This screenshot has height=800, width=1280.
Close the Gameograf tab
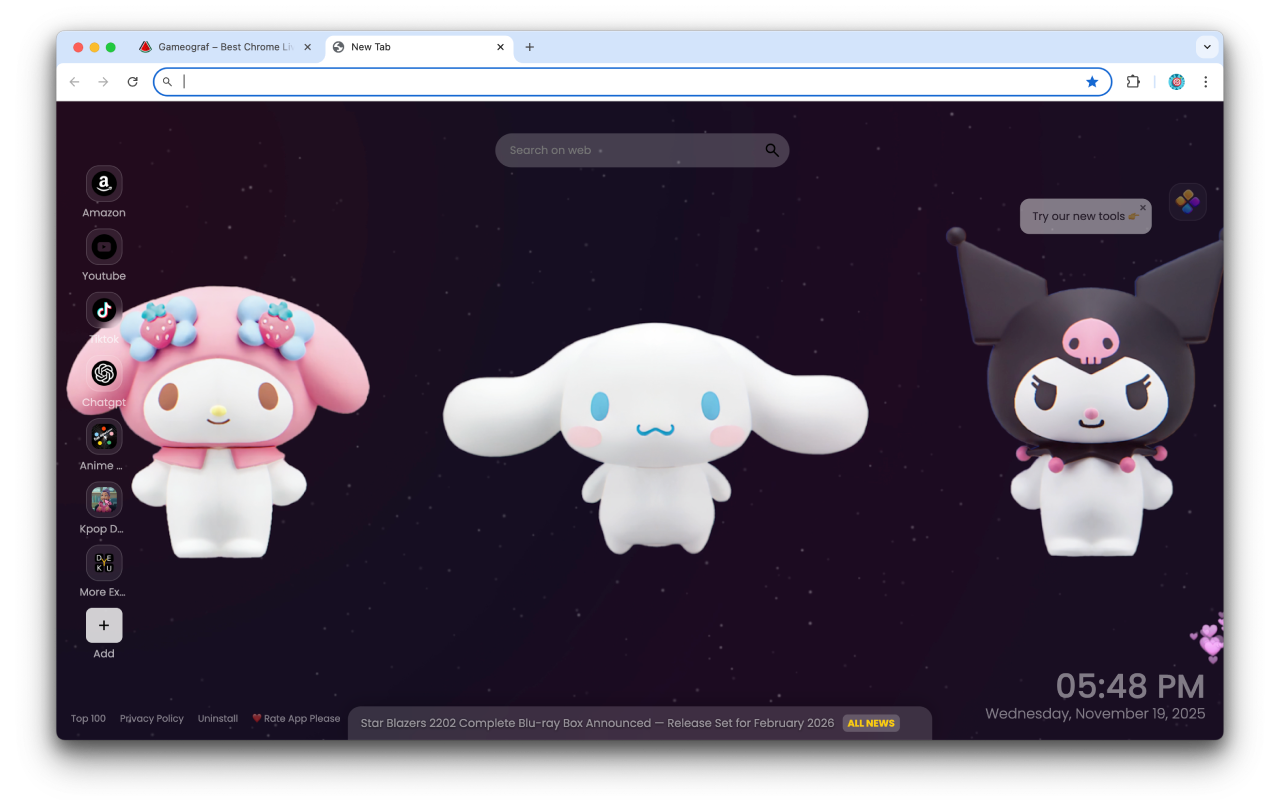tap(307, 47)
